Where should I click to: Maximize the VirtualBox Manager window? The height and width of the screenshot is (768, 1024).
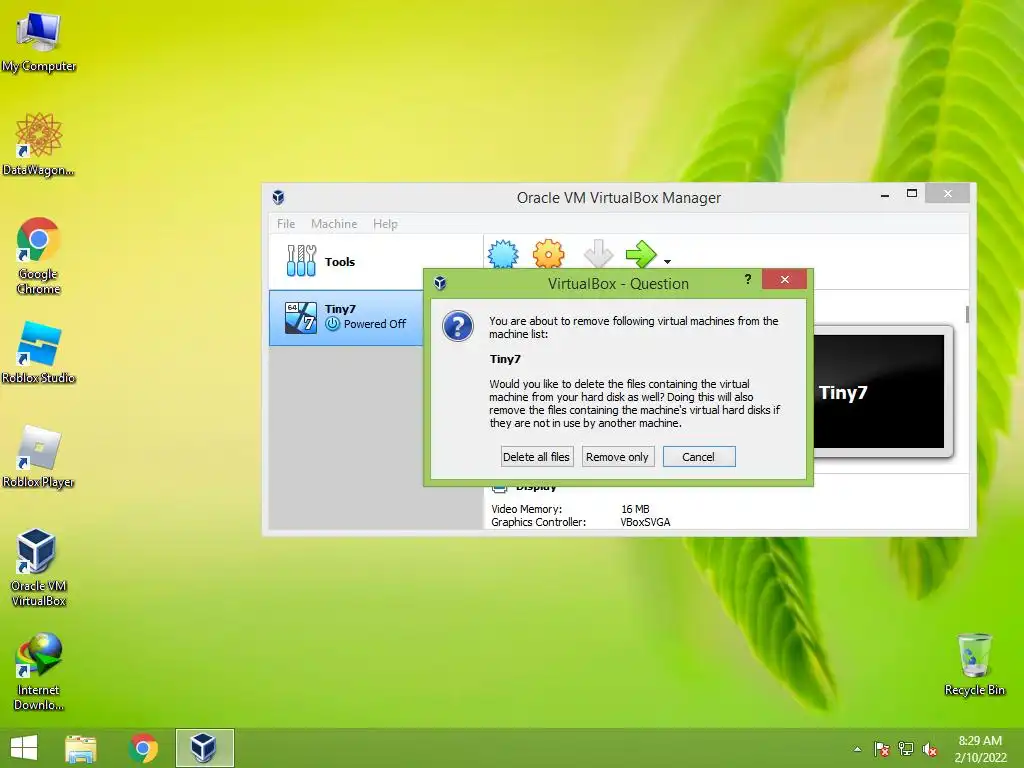pos(912,193)
